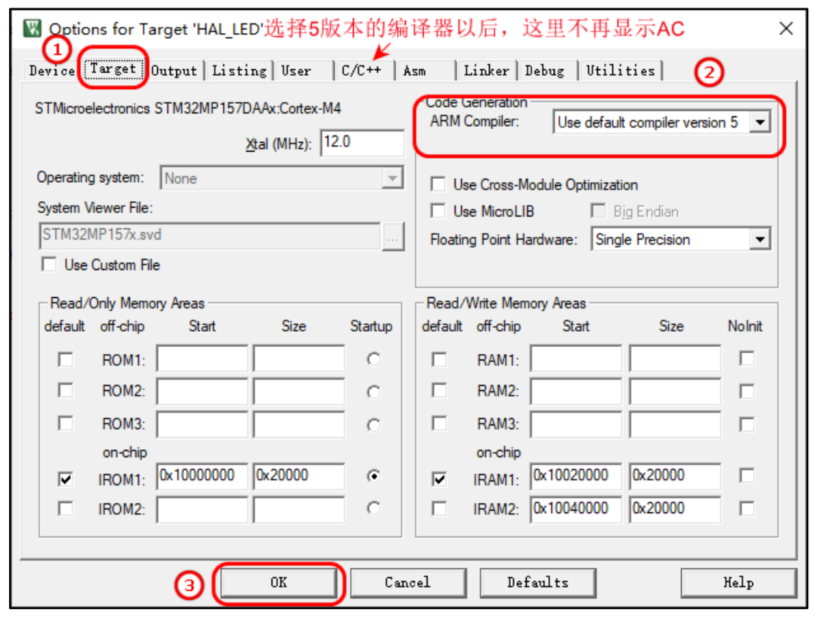The image size is (821, 618).
Task: Check the RAM1 default checkbox
Action: click(x=439, y=359)
